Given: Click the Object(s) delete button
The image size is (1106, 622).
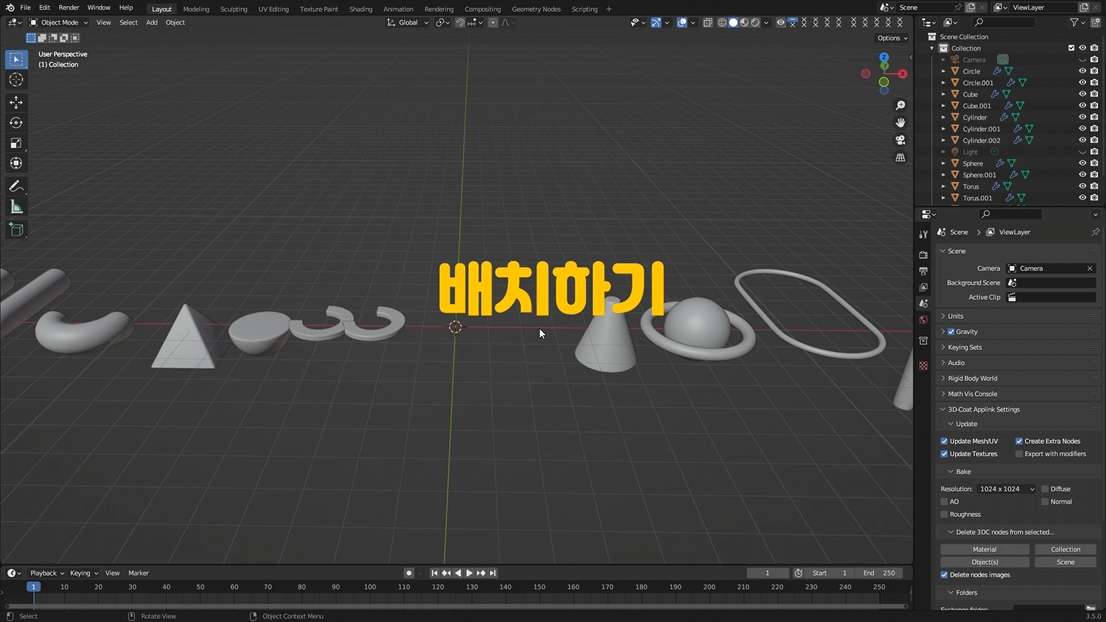Looking at the screenshot, I should pos(985,562).
